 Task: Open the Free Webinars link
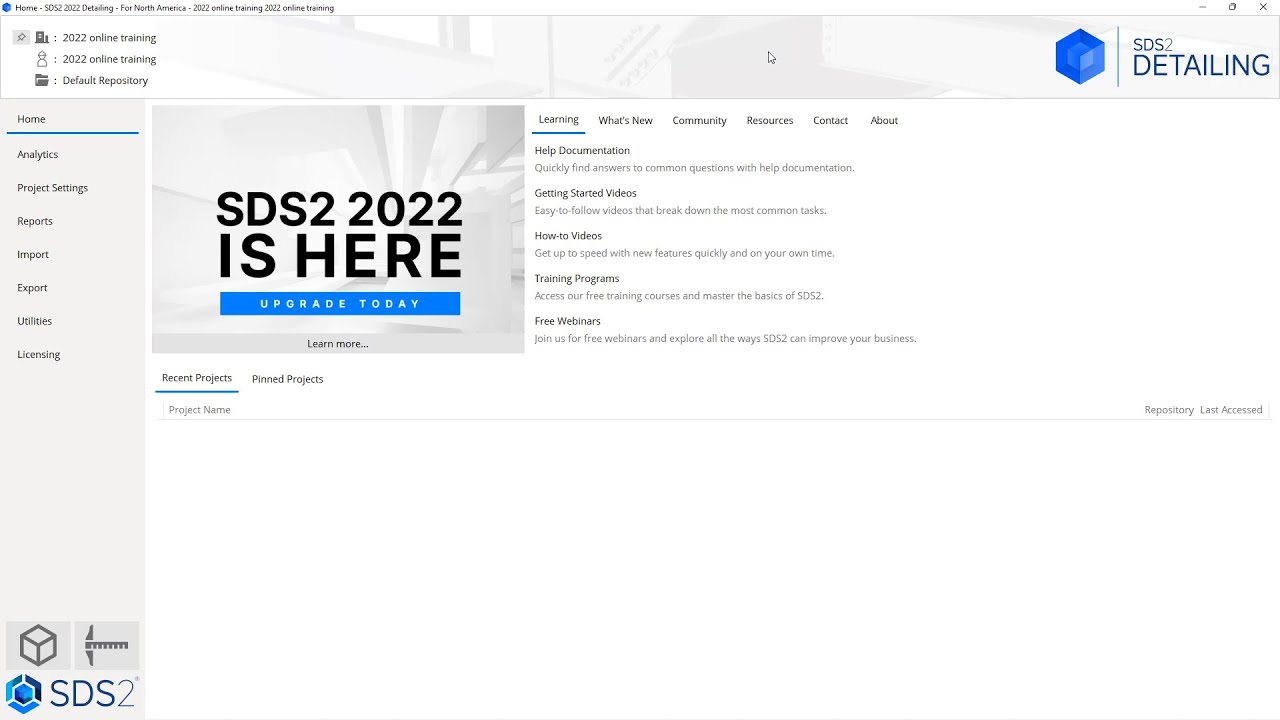coord(567,321)
